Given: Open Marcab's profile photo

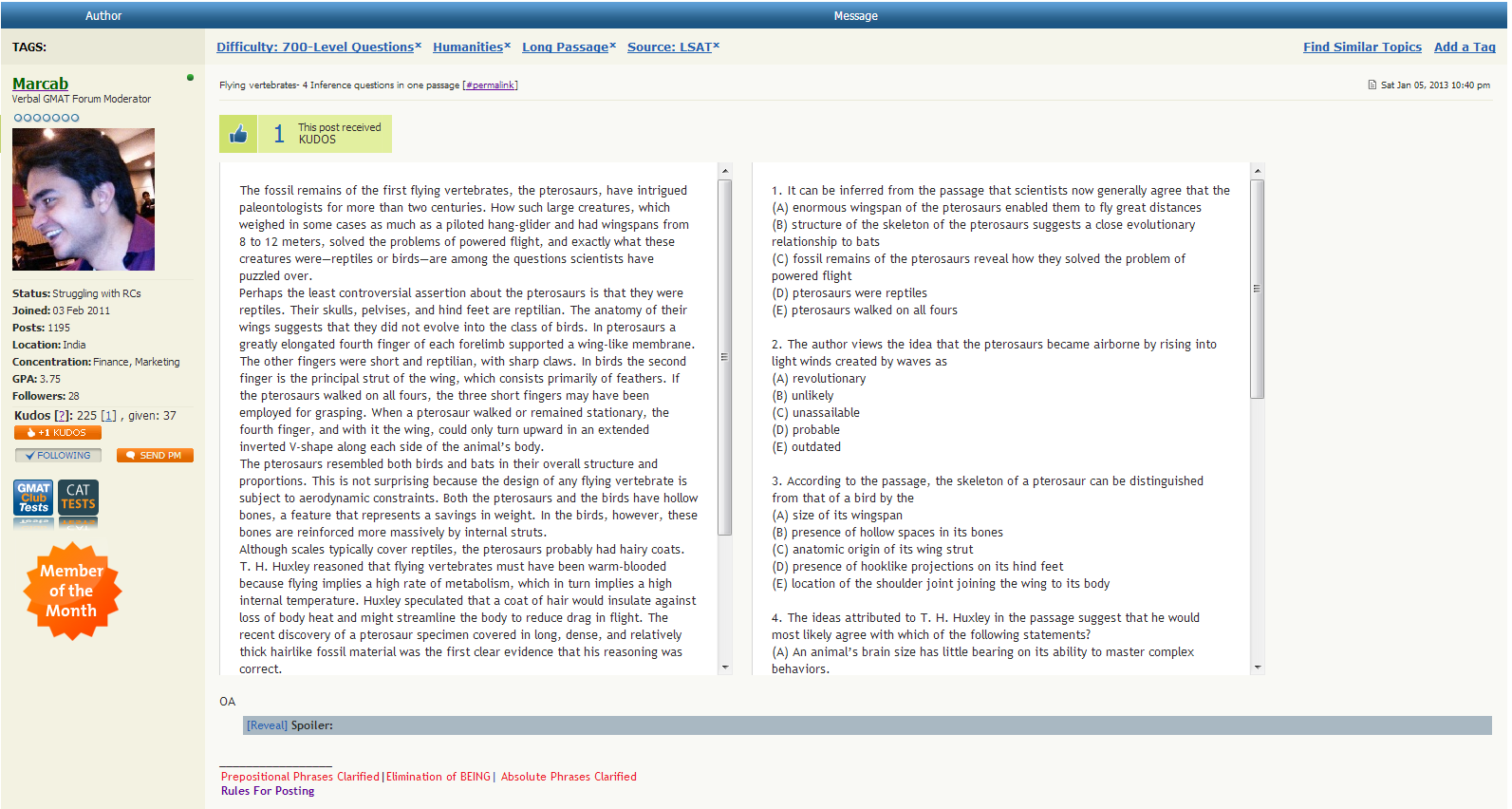Looking at the screenshot, I should 84,199.
